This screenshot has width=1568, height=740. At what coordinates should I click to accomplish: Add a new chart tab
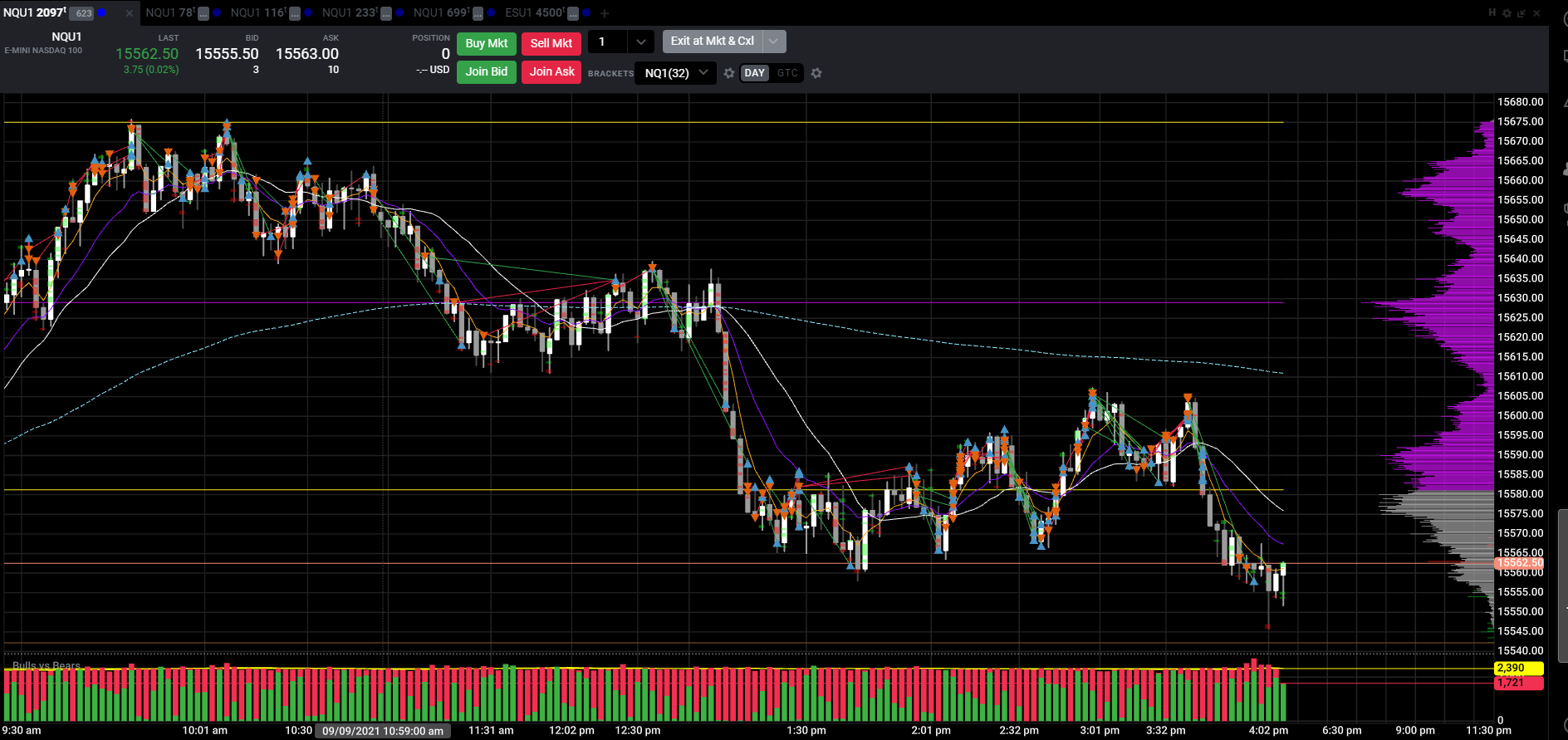click(x=605, y=13)
